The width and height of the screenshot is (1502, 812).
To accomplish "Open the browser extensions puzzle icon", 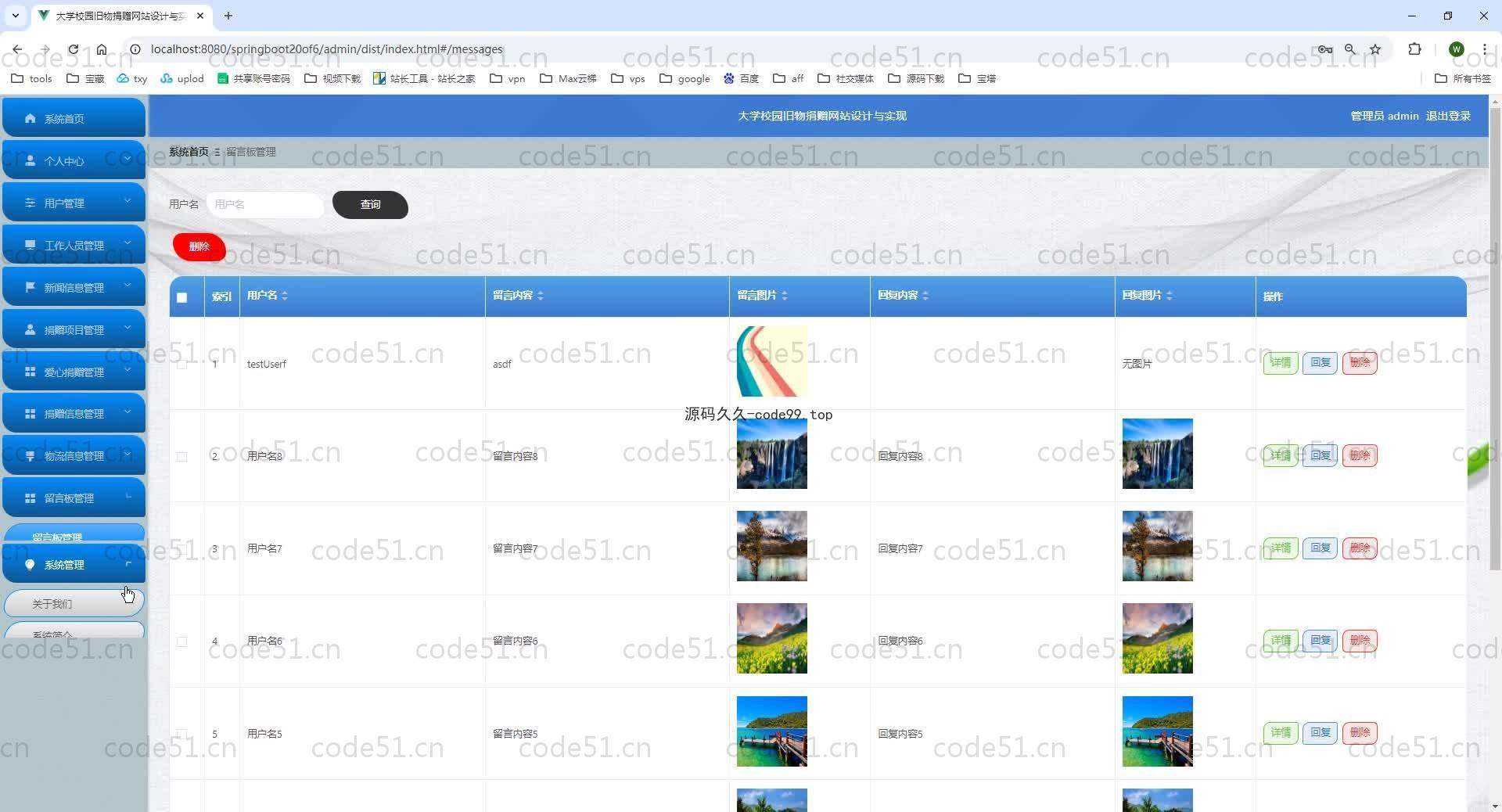I will click(1414, 49).
